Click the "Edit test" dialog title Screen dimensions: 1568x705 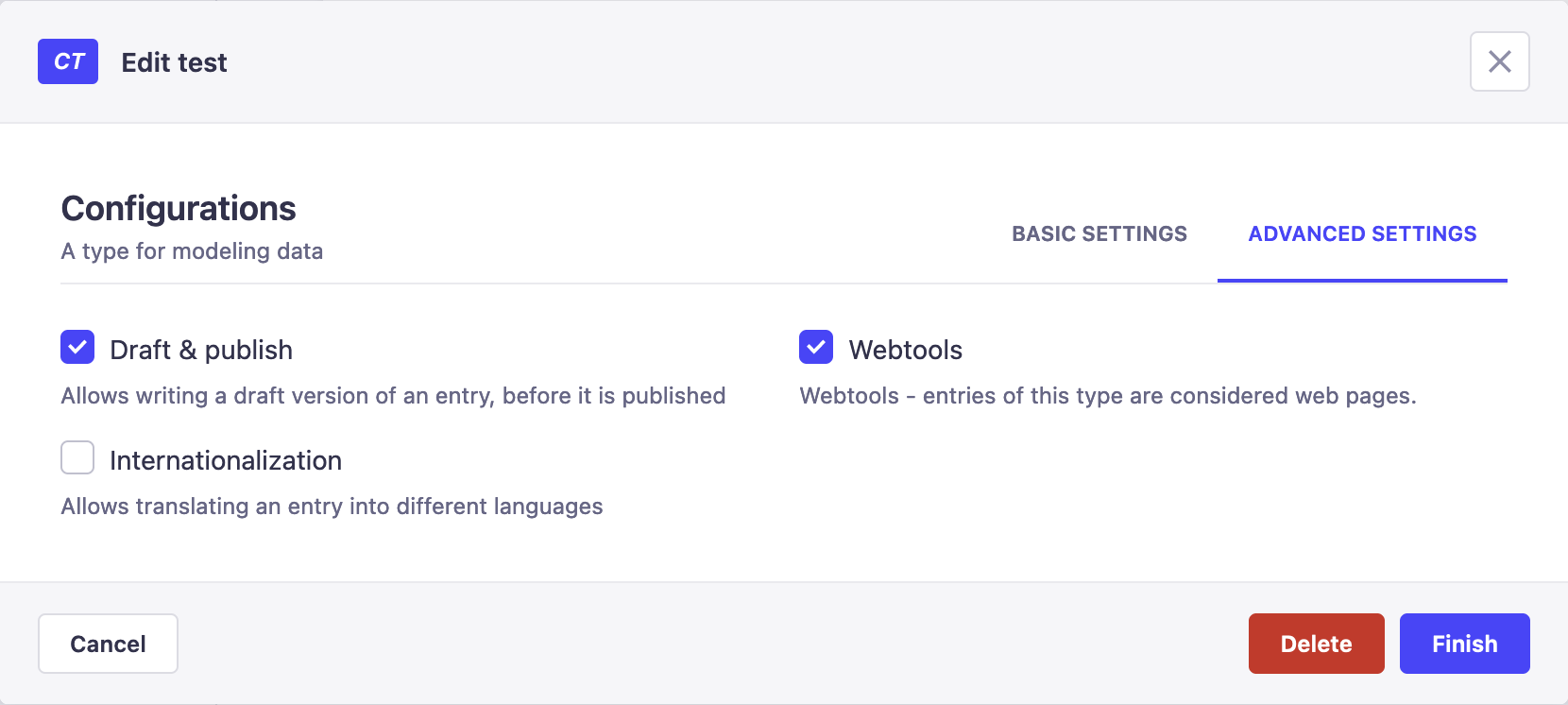[175, 62]
